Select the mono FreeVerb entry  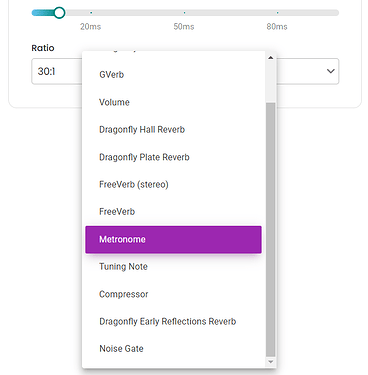[173, 212]
